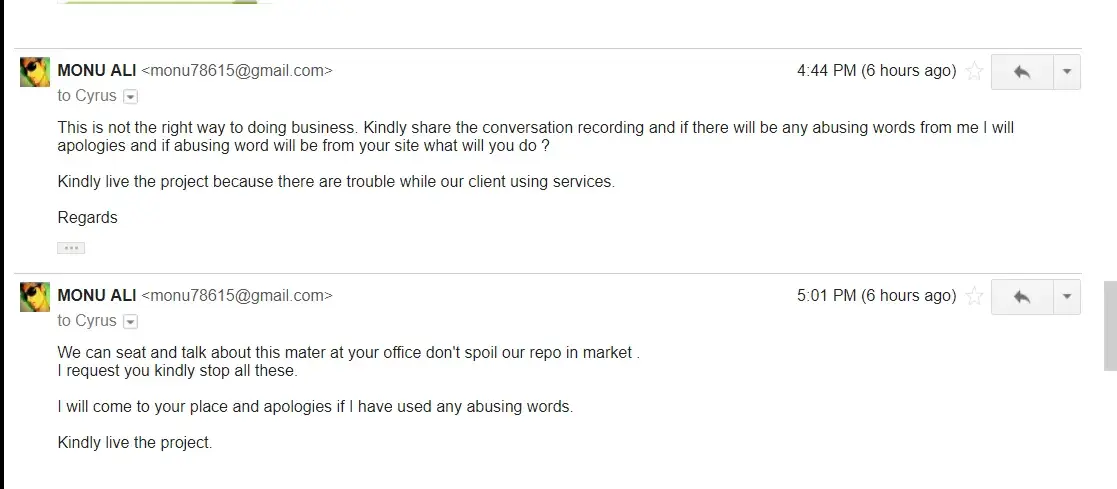Reply to the 4:44 PM email
Screen dimensions: 1117x489
click(x=1021, y=72)
